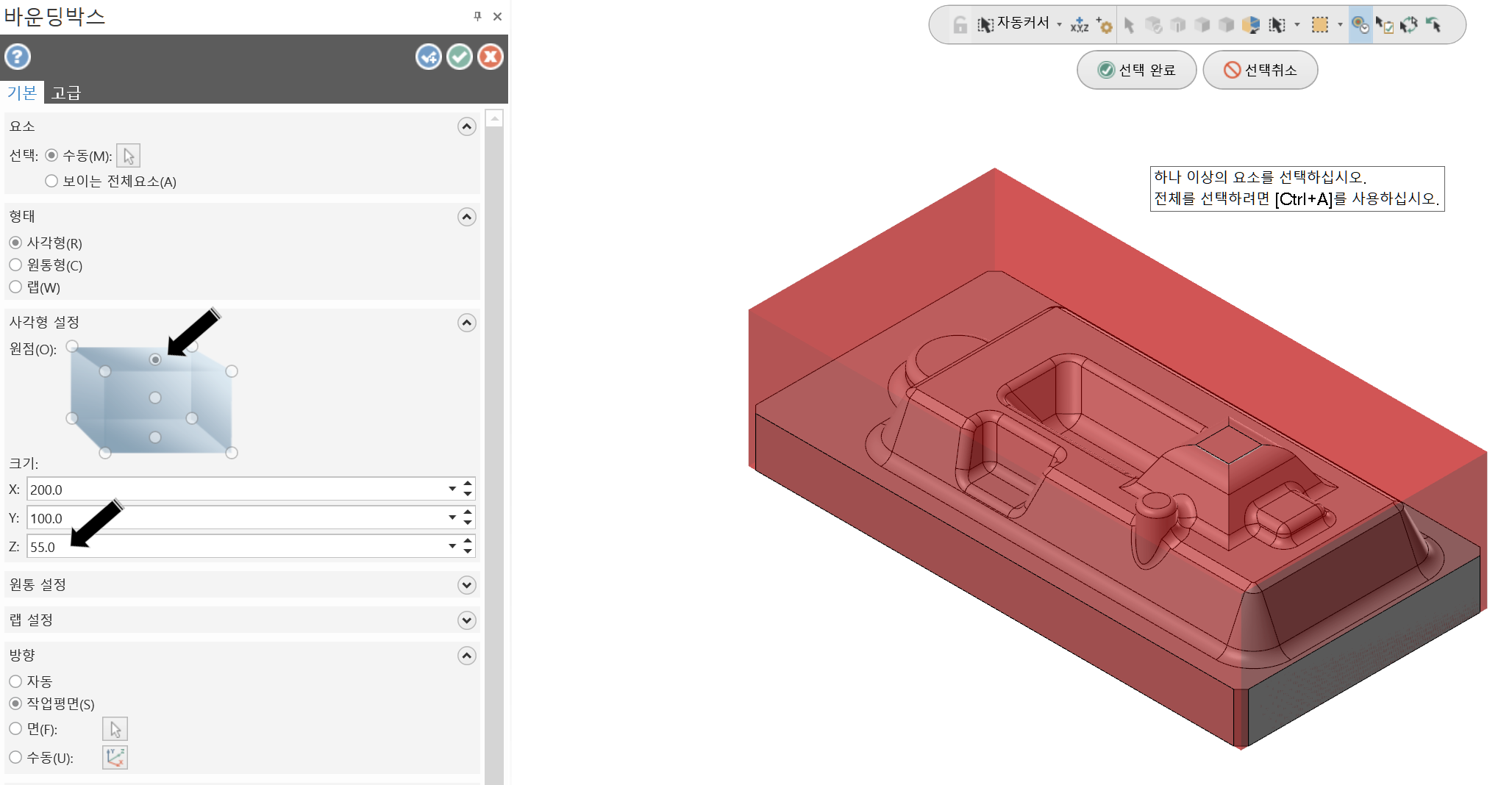Select 수동(M) manual selection radio

(51, 156)
